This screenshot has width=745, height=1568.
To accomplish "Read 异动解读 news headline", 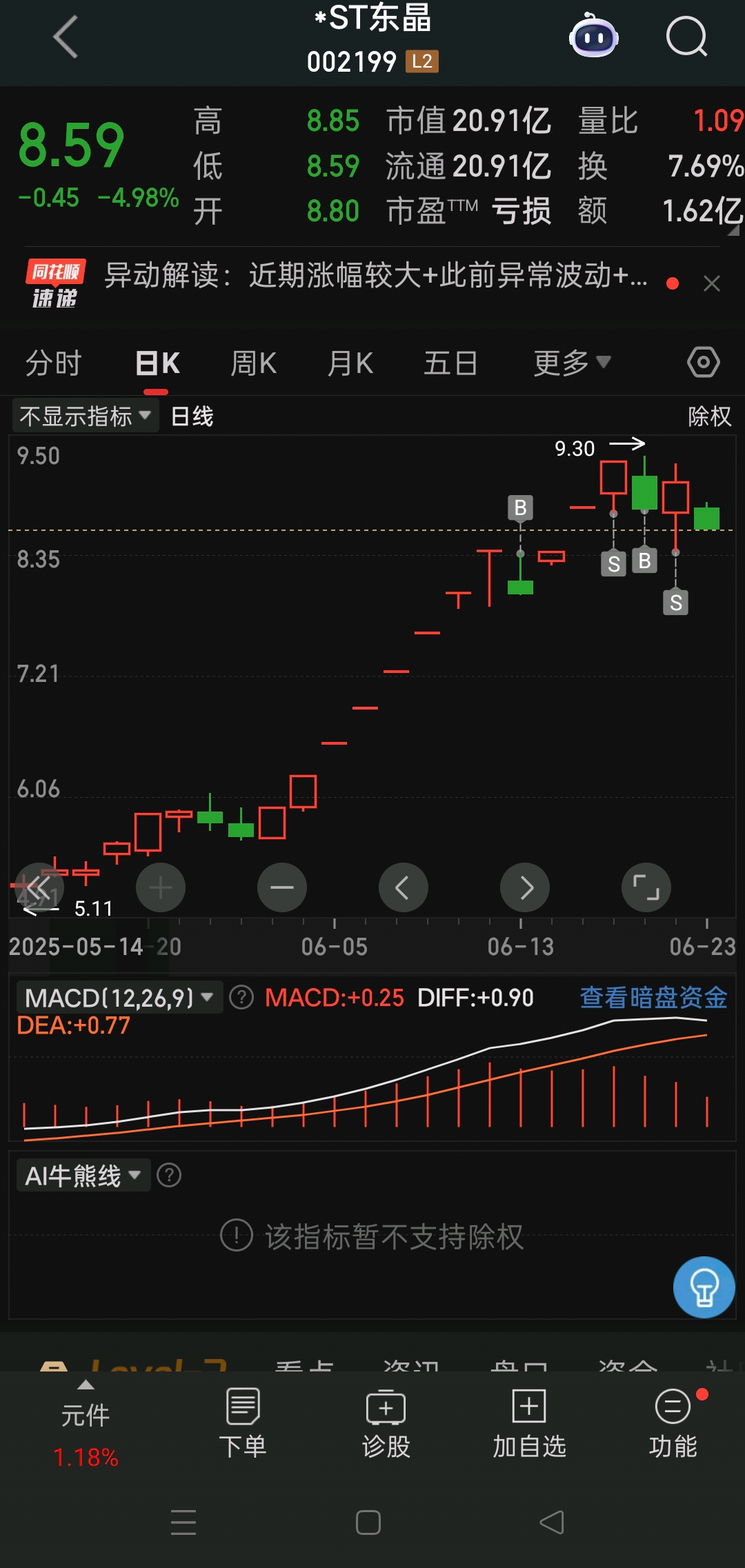I will pyautogui.click(x=376, y=275).
